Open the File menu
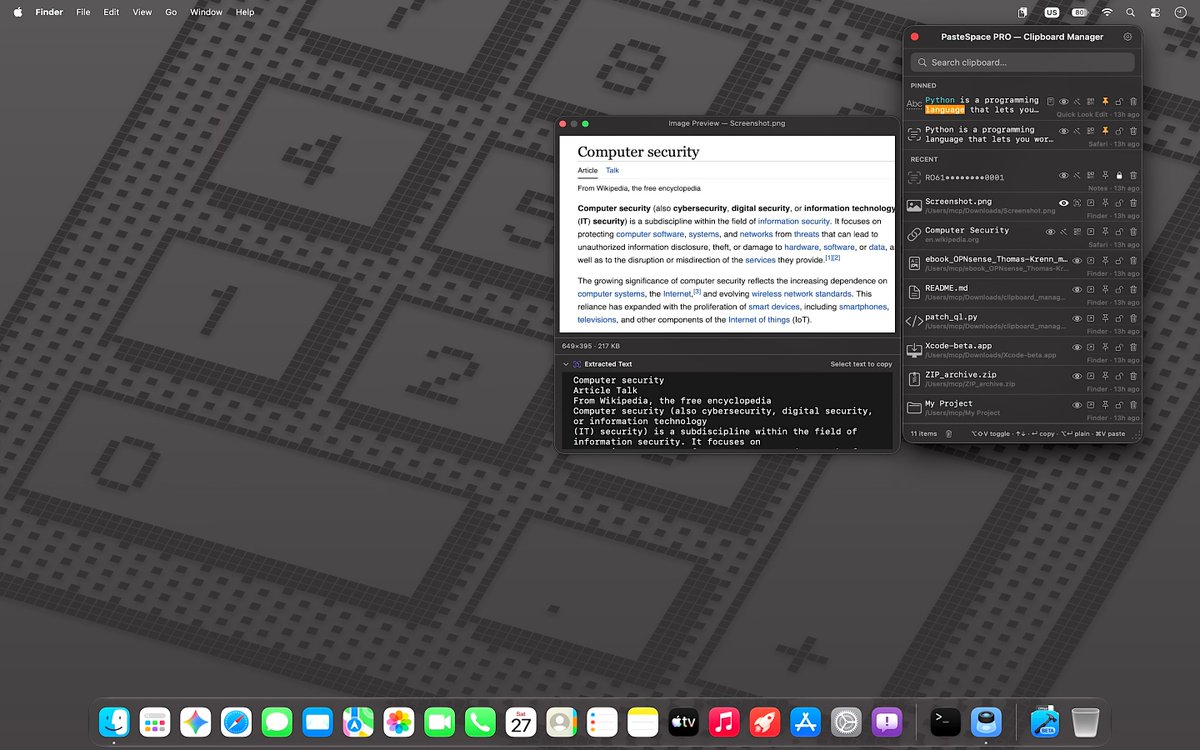This screenshot has width=1200, height=750. [x=83, y=12]
